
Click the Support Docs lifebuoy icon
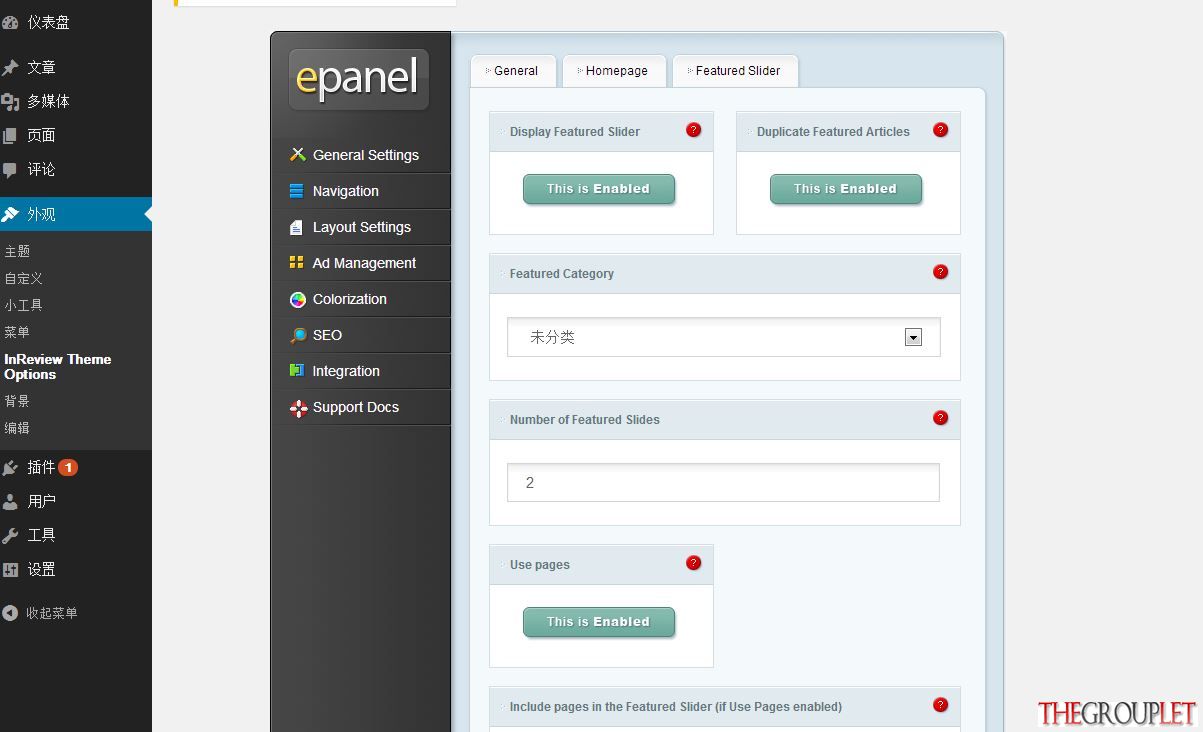point(297,407)
